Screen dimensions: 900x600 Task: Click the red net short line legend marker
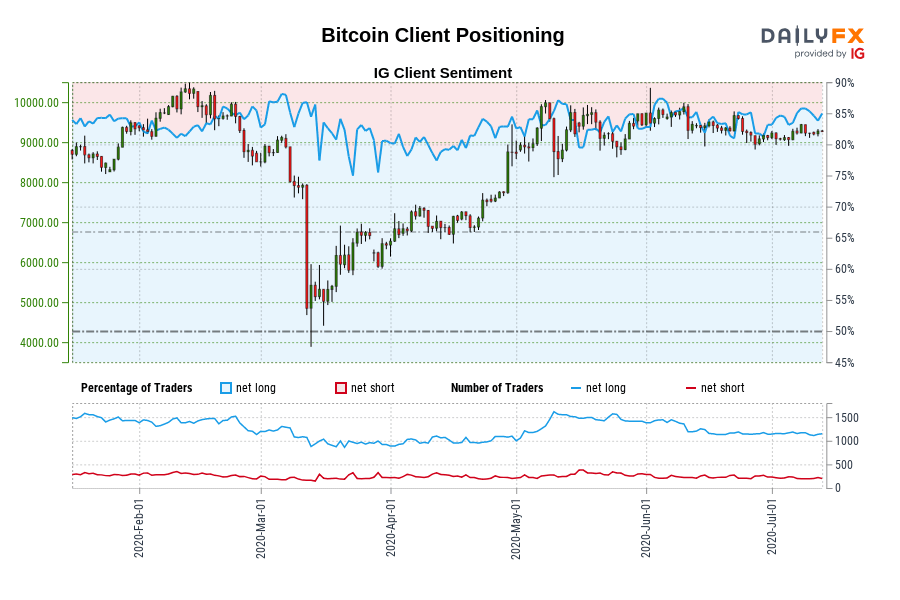click(x=691, y=389)
